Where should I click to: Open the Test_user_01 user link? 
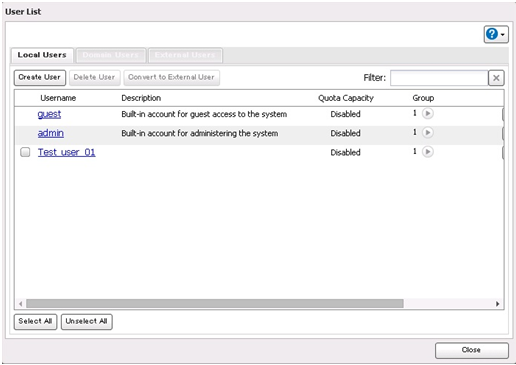point(67,152)
